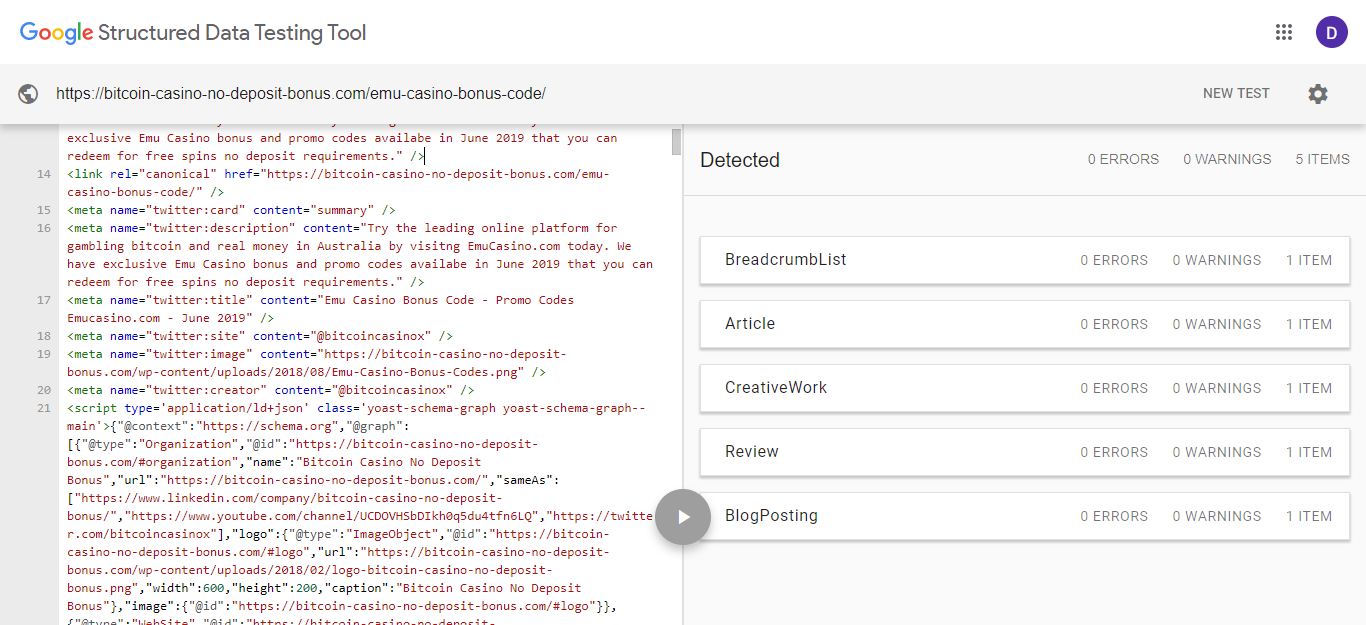
Task: Expand the CreativeWork result row
Action: (1025, 388)
